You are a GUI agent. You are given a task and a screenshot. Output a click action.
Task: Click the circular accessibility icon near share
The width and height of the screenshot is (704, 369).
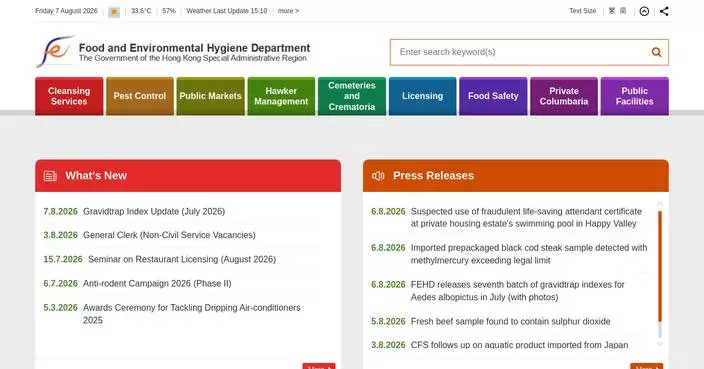tap(644, 11)
